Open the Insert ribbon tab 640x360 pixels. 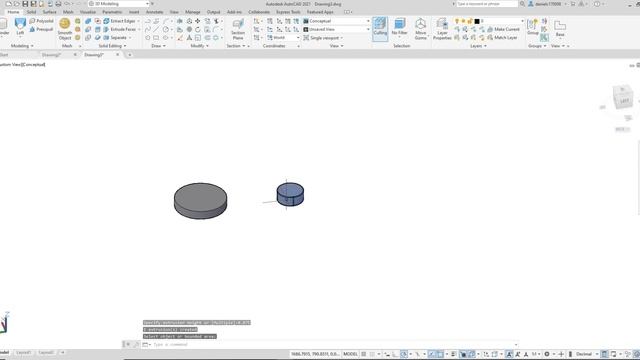click(134, 12)
